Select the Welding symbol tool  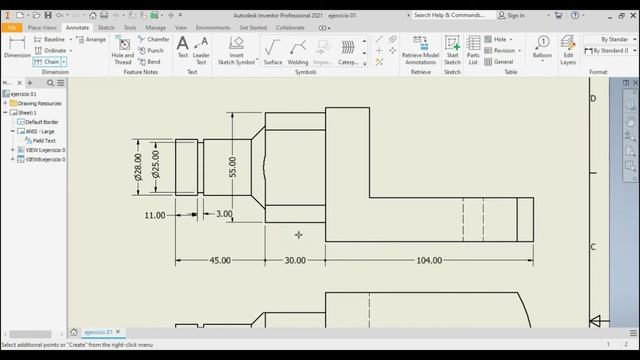[x=298, y=51]
